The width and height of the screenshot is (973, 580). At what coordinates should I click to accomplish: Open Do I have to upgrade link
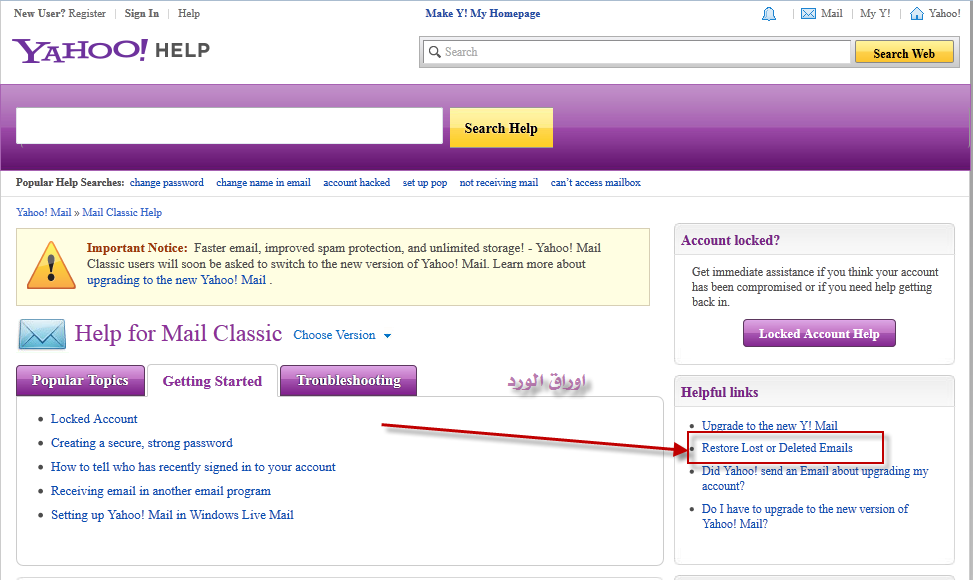pyautogui.click(x=805, y=516)
